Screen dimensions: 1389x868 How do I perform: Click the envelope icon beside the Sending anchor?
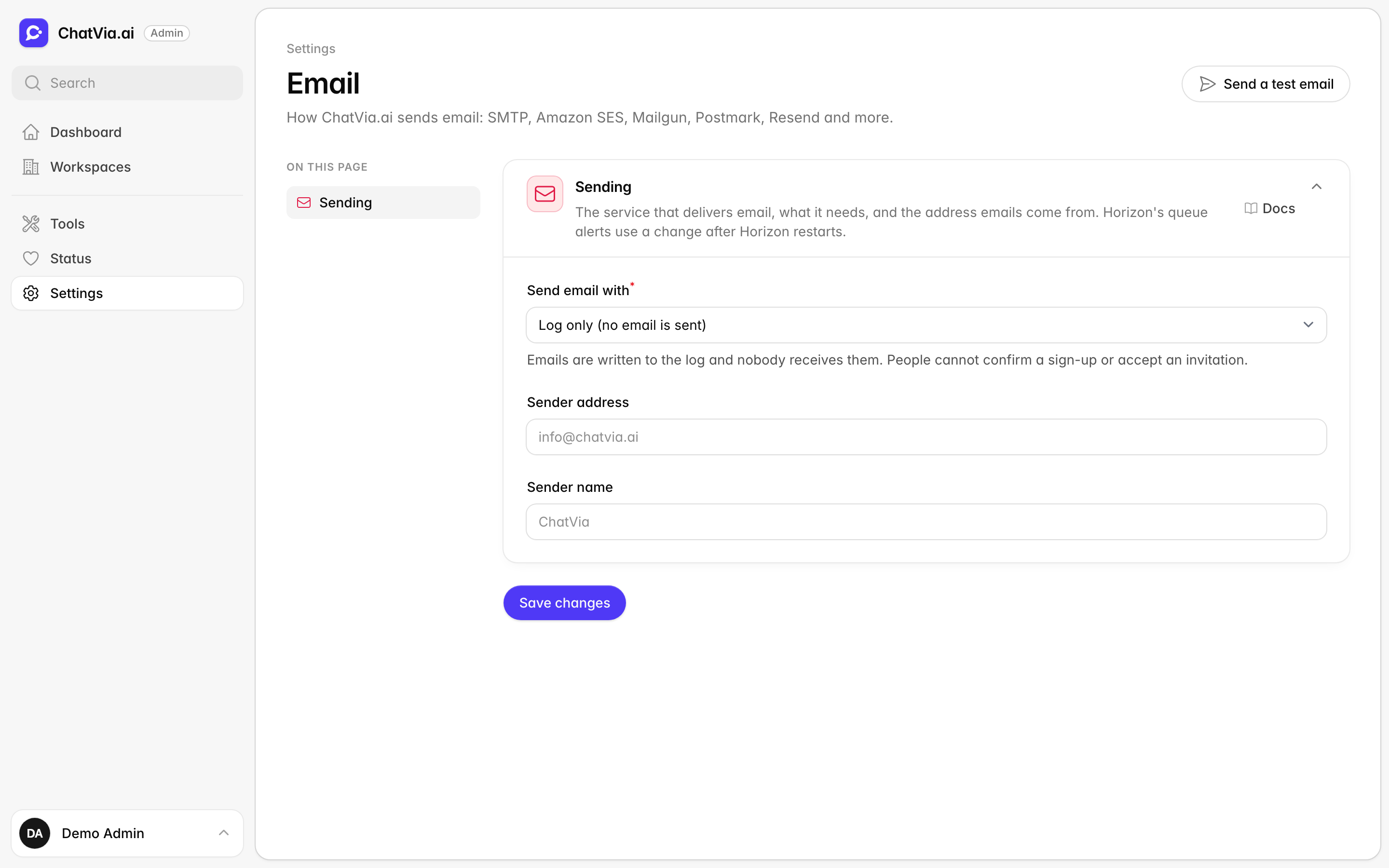tap(304, 203)
